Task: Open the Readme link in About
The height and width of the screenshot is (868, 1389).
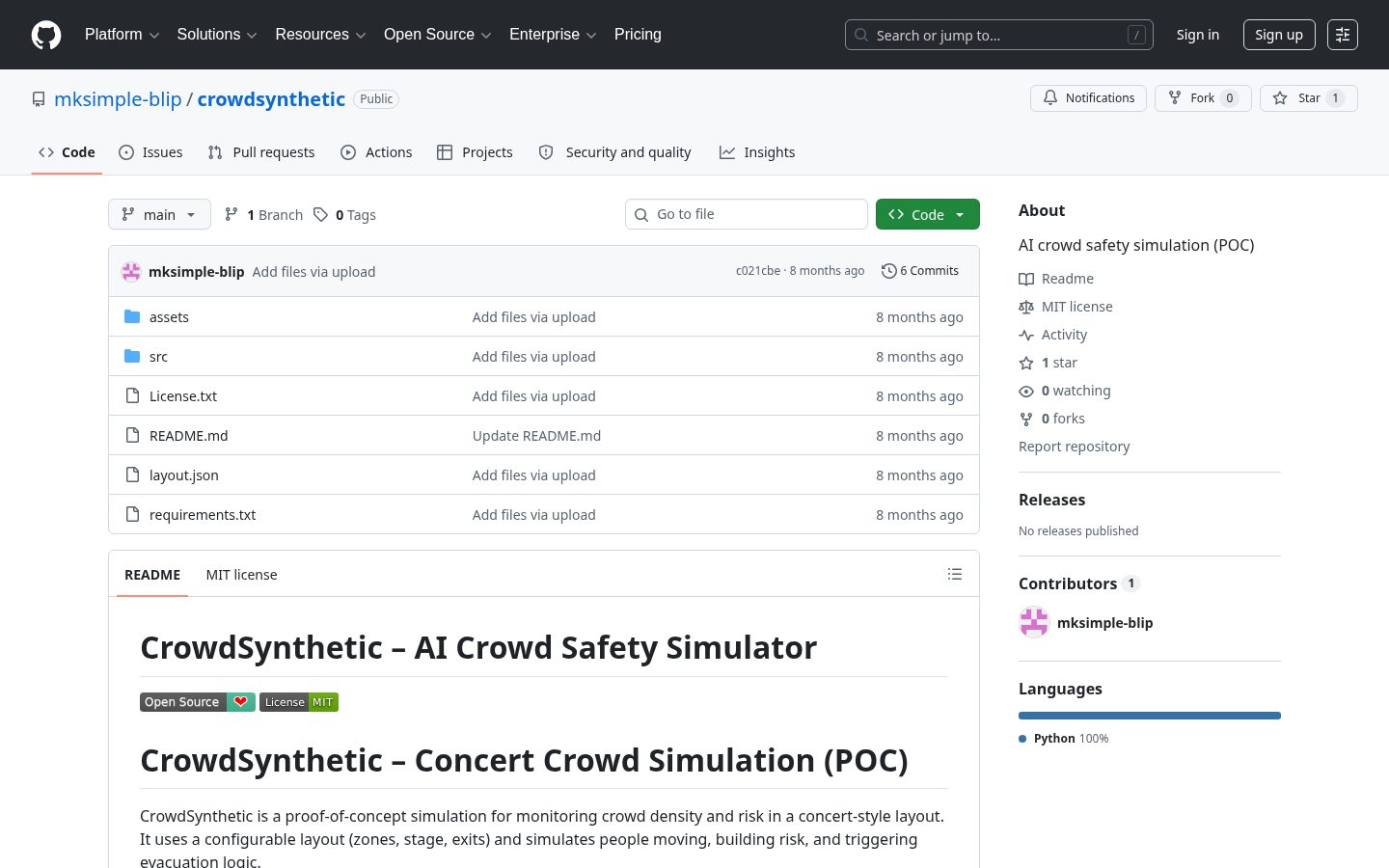Action: pos(1056,279)
